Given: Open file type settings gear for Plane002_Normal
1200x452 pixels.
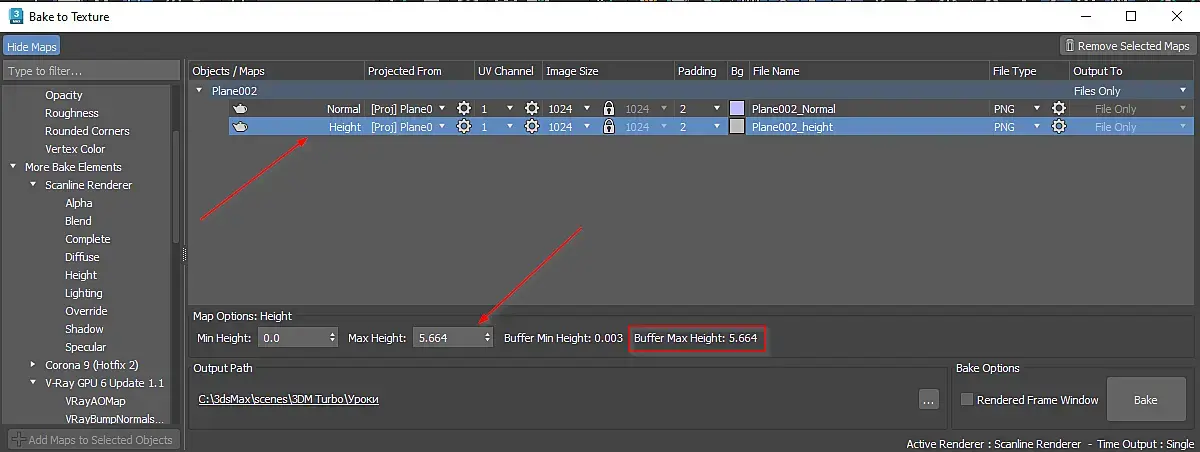Looking at the screenshot, I should coord(1058,109).
